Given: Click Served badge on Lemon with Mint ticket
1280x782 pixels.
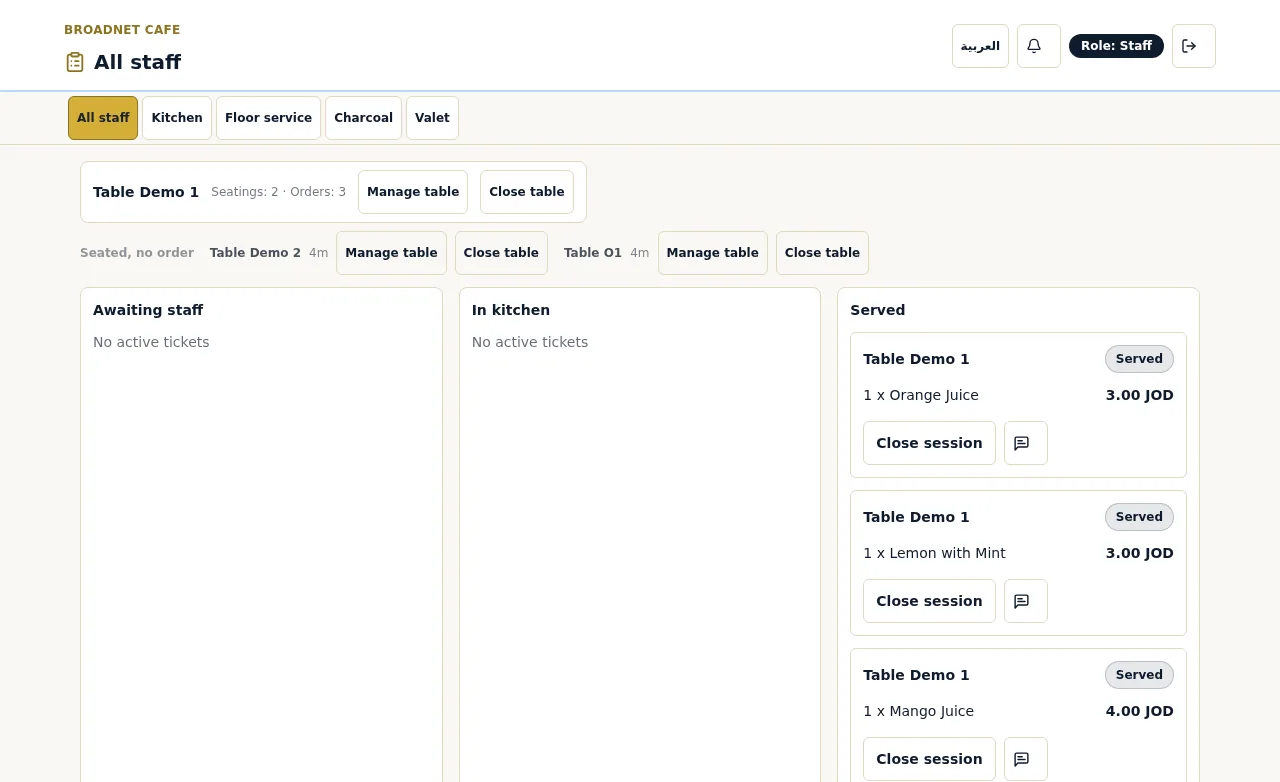Looking at the screenshot, I should 1139,517.
